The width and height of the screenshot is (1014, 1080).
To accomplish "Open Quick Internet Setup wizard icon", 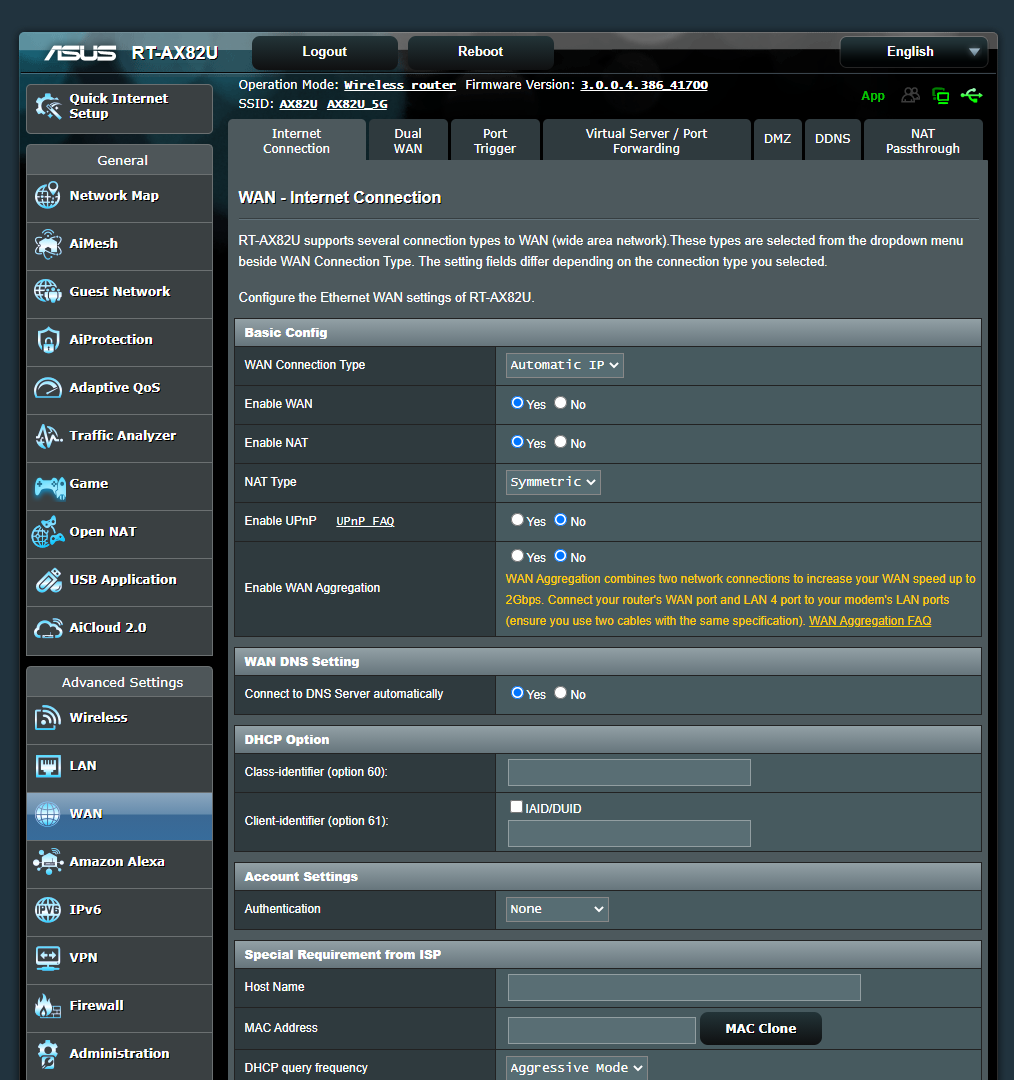I will (x=48, y=106).
